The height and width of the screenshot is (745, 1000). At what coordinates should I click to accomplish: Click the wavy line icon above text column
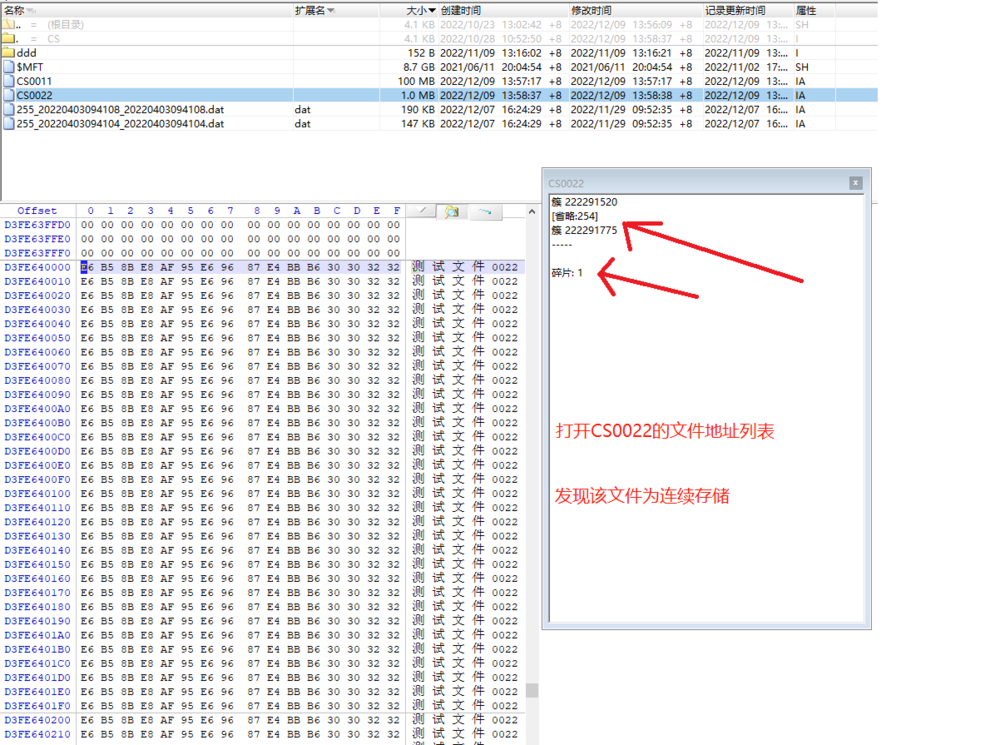coord(485,211)
